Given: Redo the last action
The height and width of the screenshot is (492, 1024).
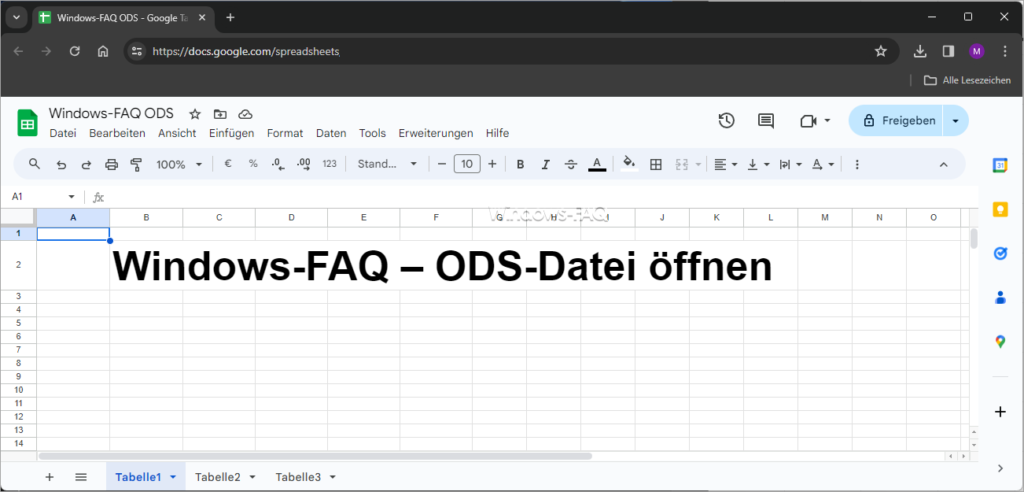Looking at the screenshot, I should [86, 165].
